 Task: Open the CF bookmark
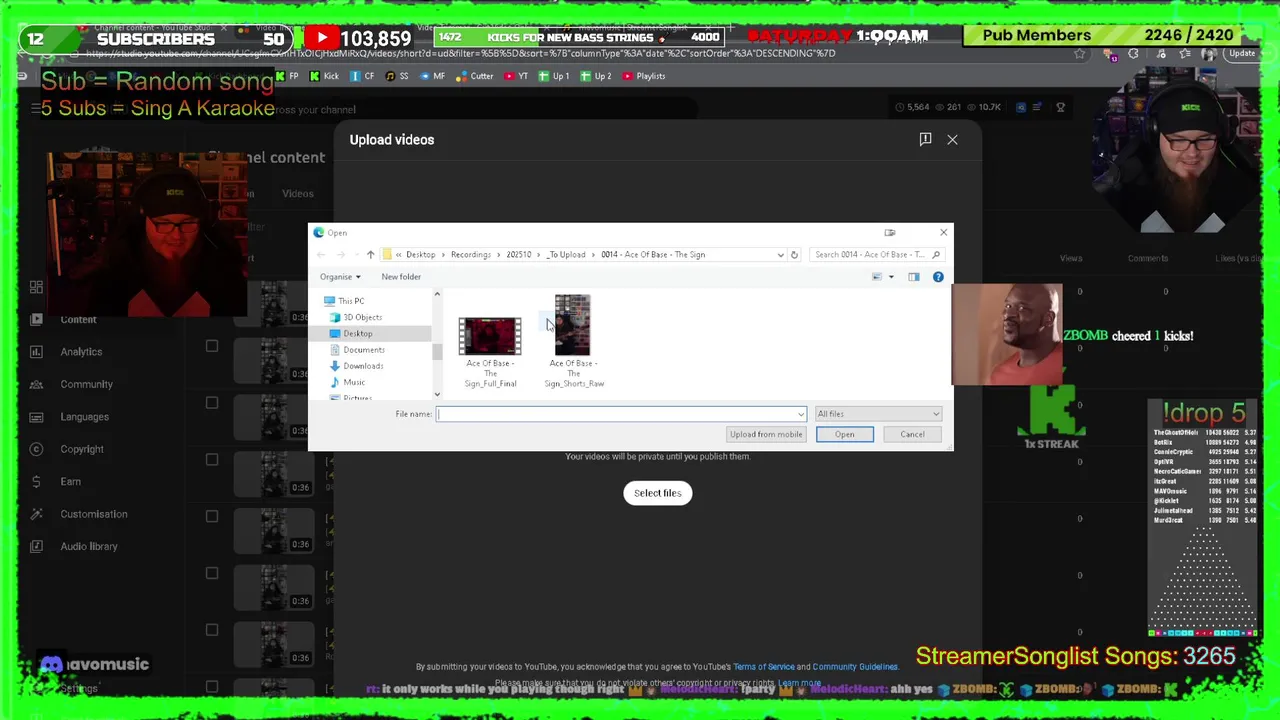click(x=363, y=76)
